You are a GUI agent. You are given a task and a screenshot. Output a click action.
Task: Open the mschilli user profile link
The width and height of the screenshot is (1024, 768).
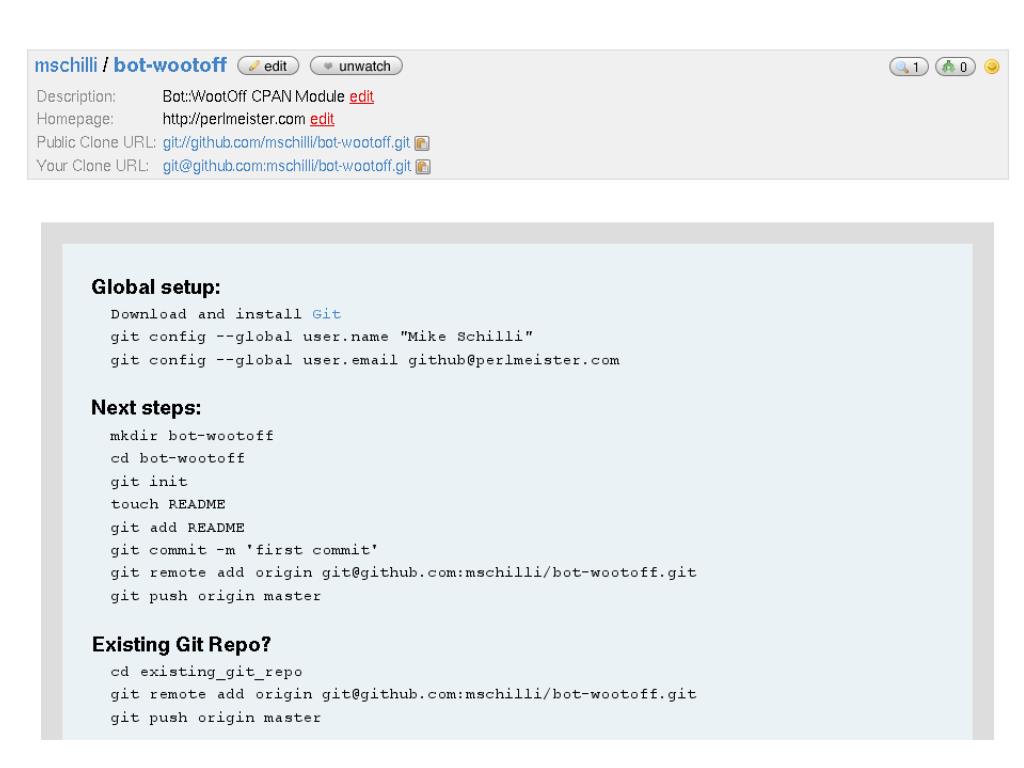click(x=65, y=65)
